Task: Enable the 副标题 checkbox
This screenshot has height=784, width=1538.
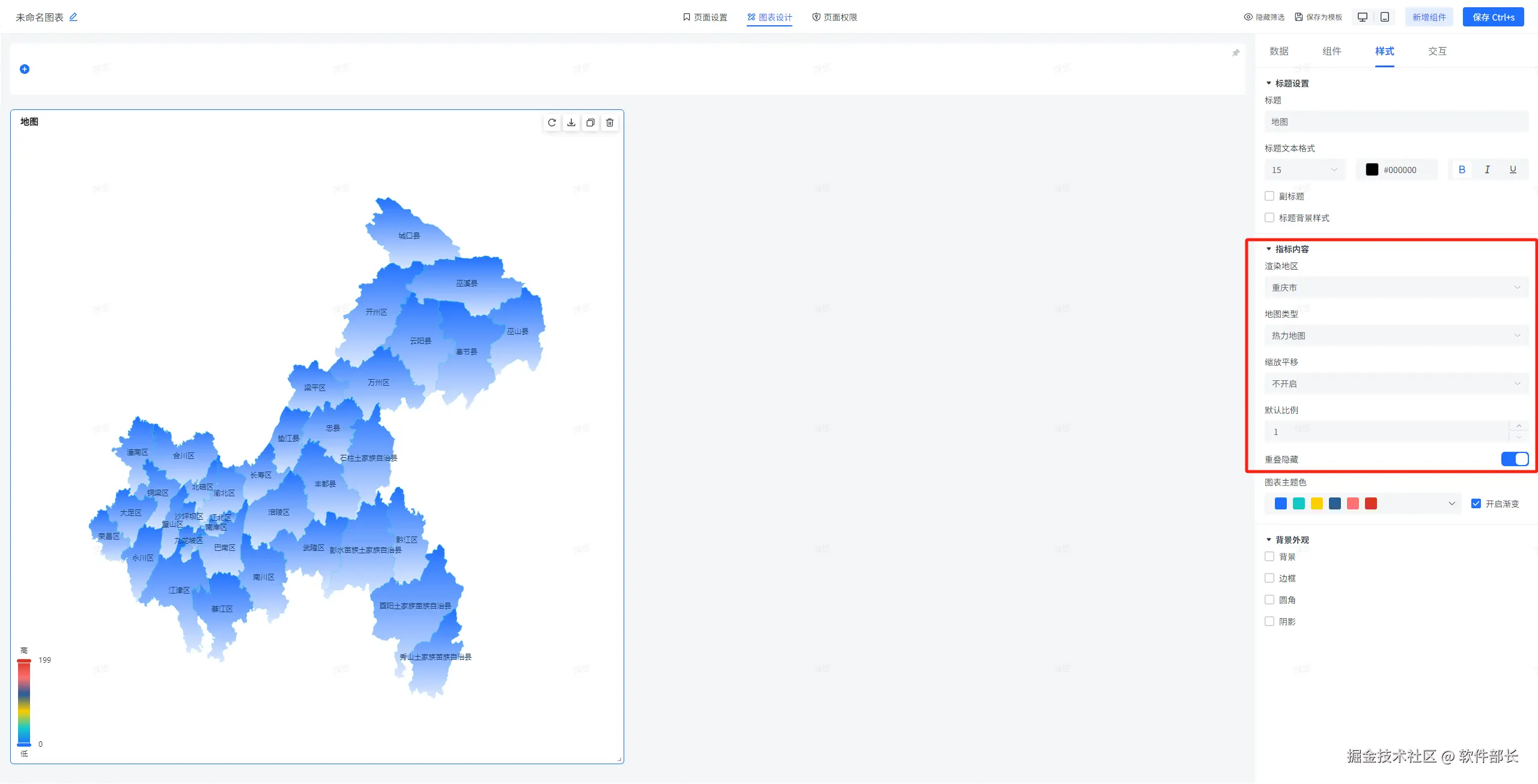Action: click(1269, 196)
